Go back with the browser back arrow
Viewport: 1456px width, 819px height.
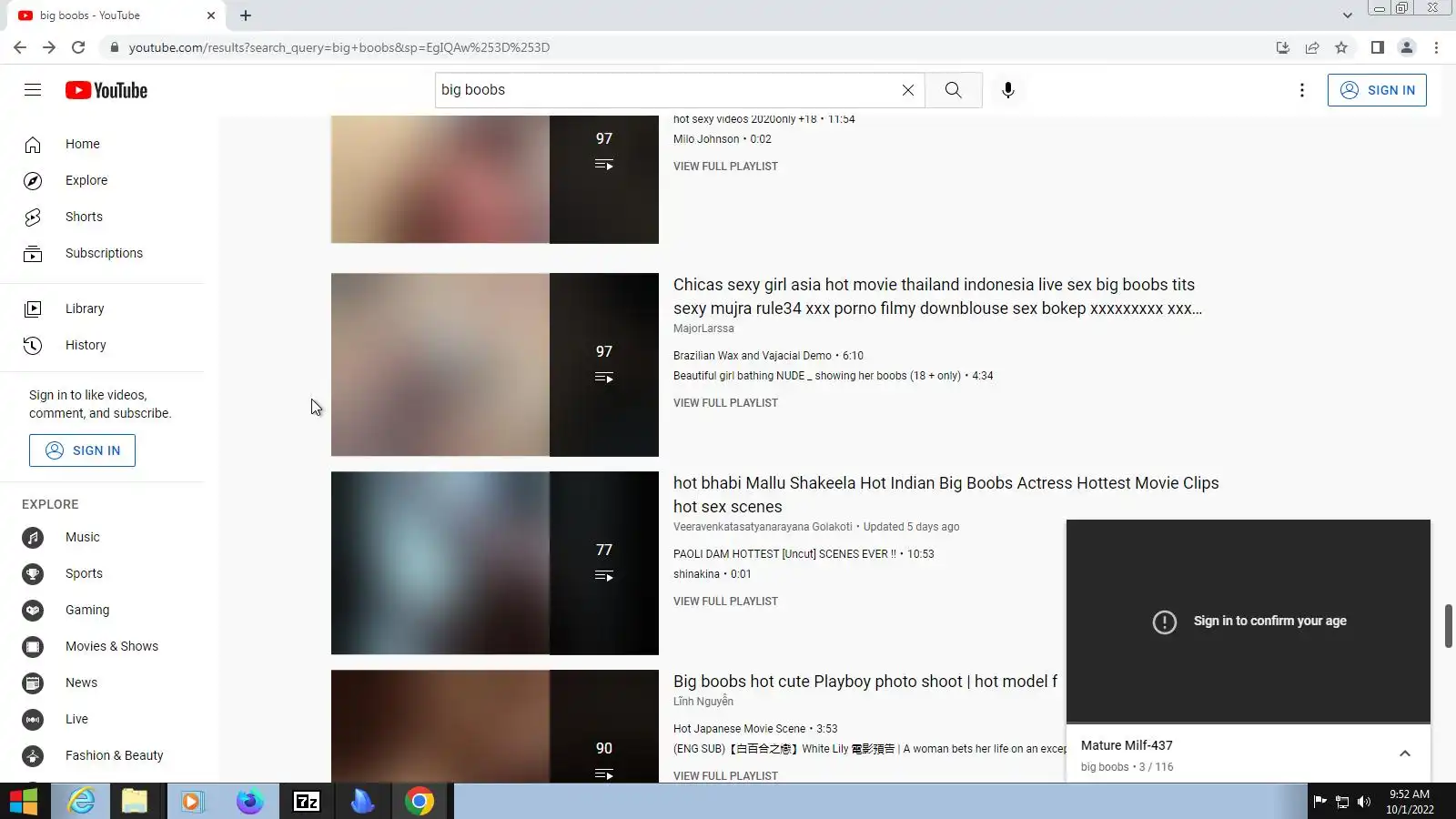point(20,47)
